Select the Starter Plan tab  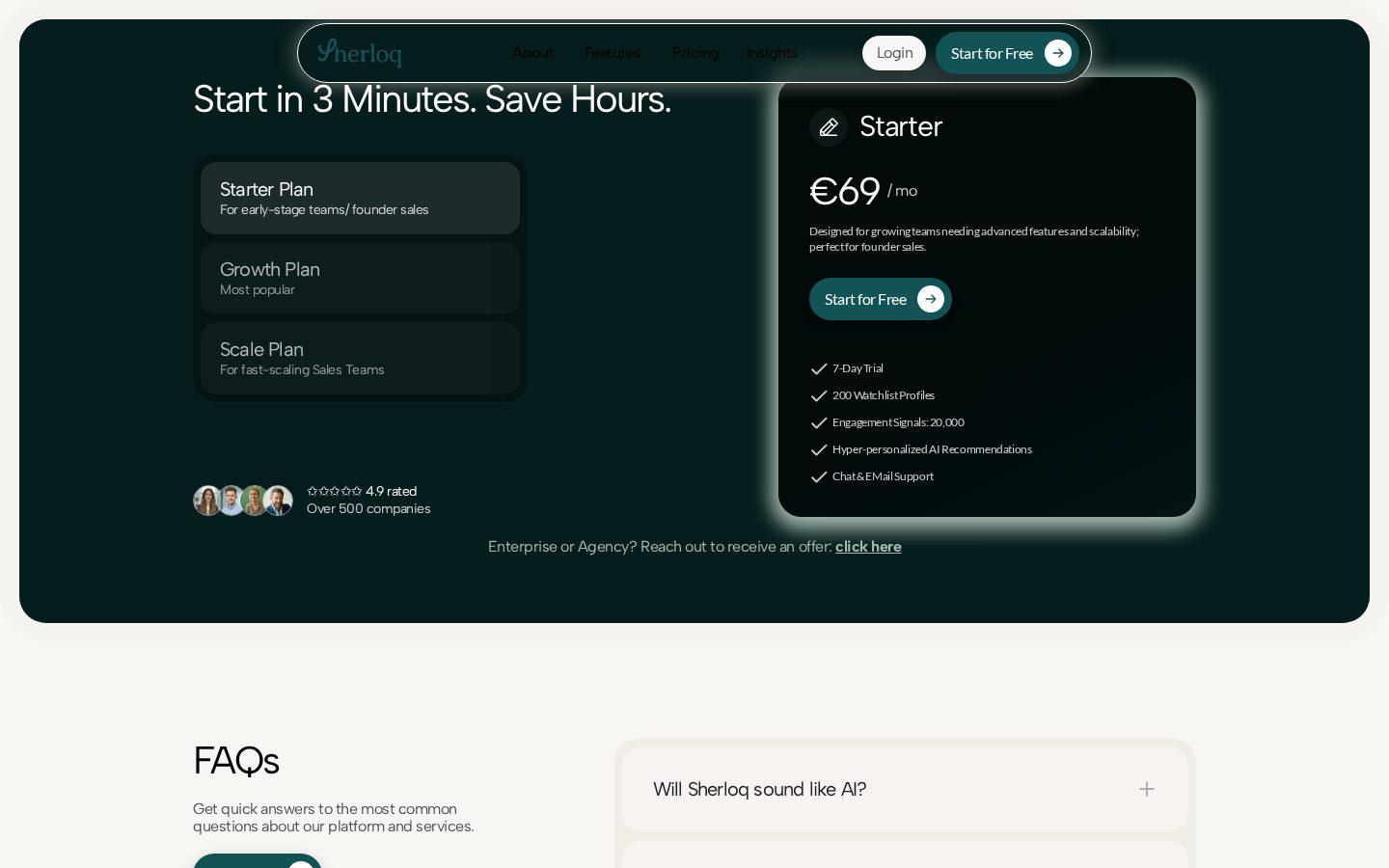360,198
